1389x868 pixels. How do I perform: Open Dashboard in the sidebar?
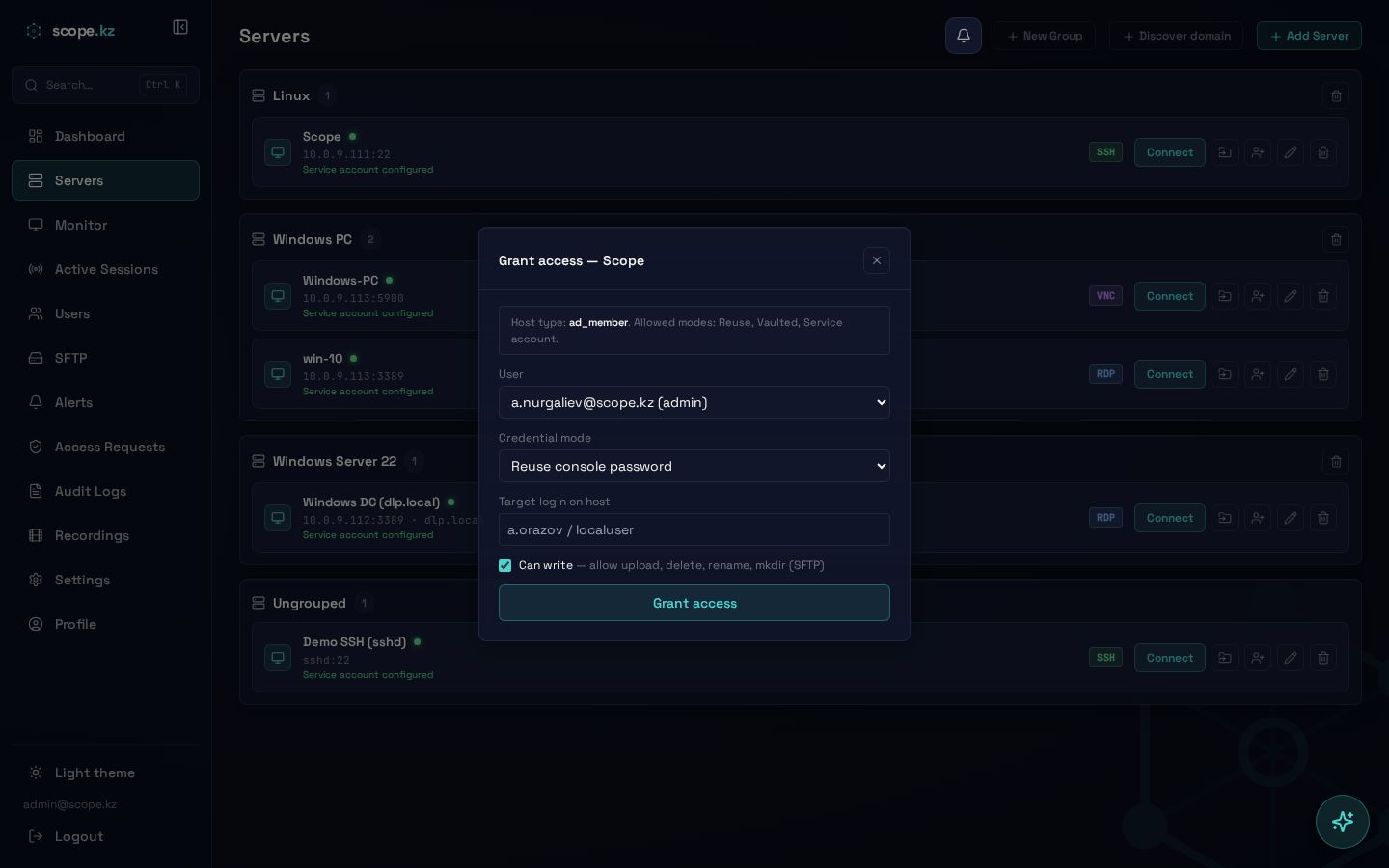tap(105, 136)
